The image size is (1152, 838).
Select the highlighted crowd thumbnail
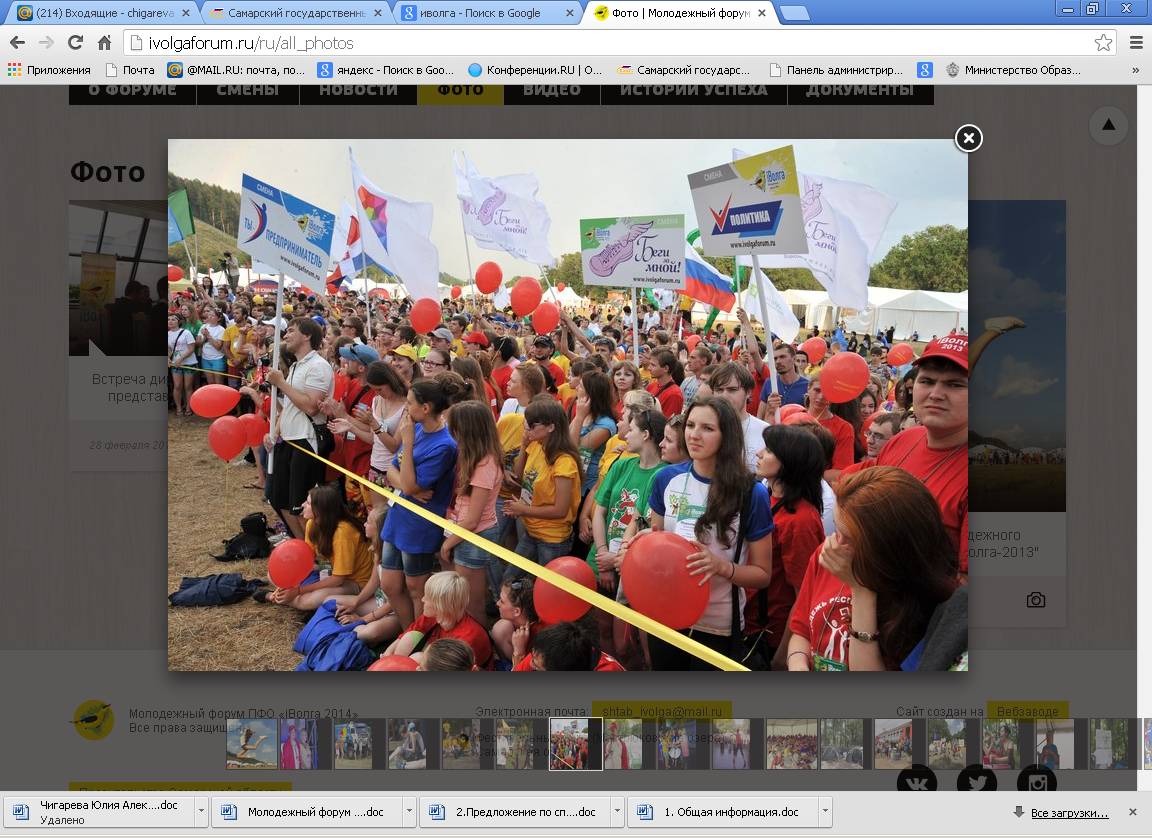click(x=576, y=743)
